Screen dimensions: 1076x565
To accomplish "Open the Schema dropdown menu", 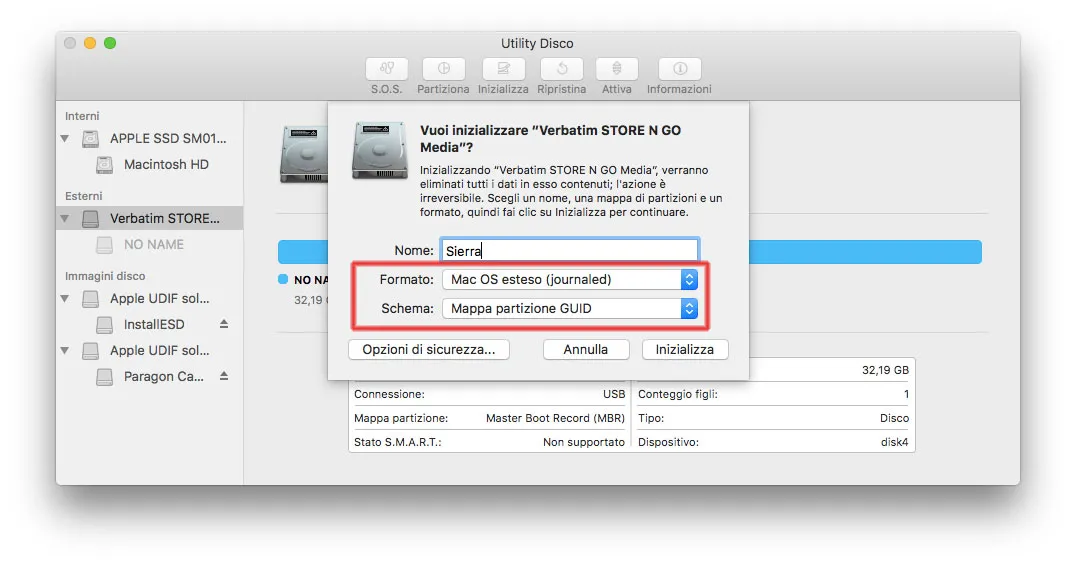I will click(x=570, y=308).
